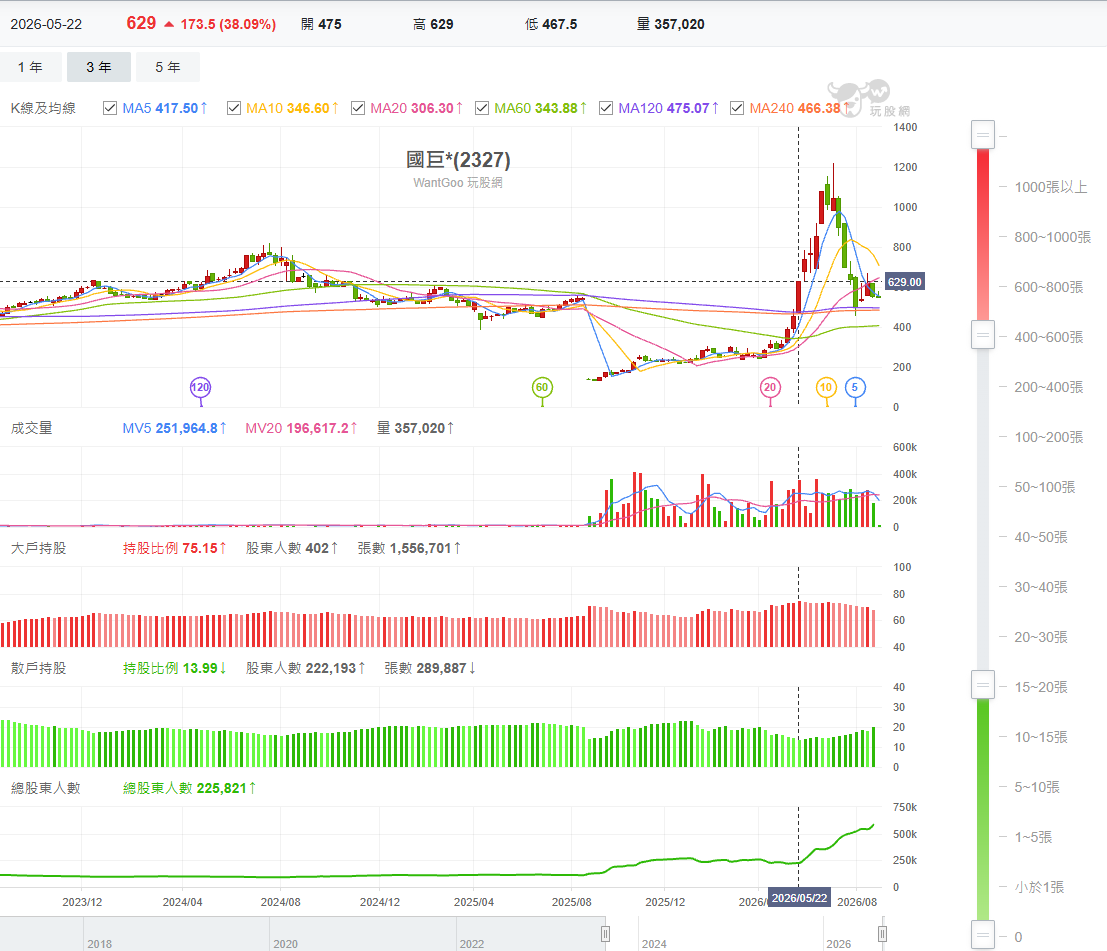The image size is (1107, 951).
Task: Click the 100~200張 level label
Action: pyautogui.click(x=1048, y=437)
